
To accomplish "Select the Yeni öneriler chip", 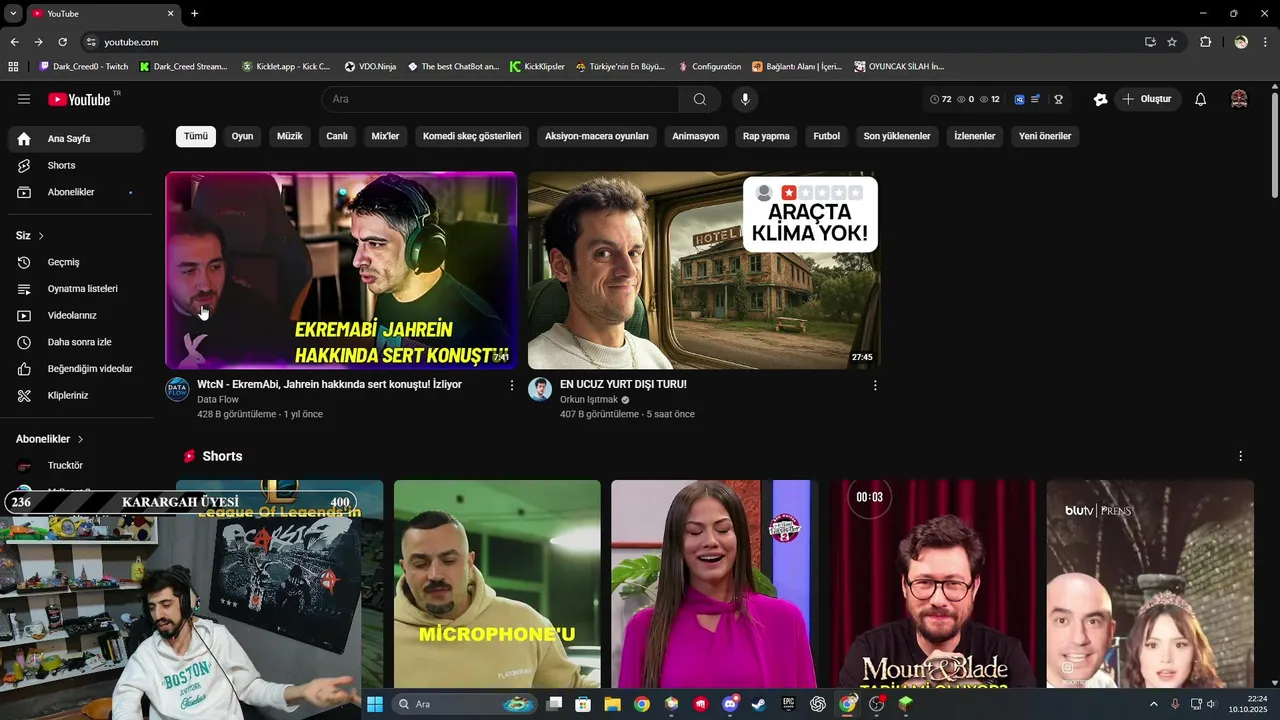I will [1045, 136].
